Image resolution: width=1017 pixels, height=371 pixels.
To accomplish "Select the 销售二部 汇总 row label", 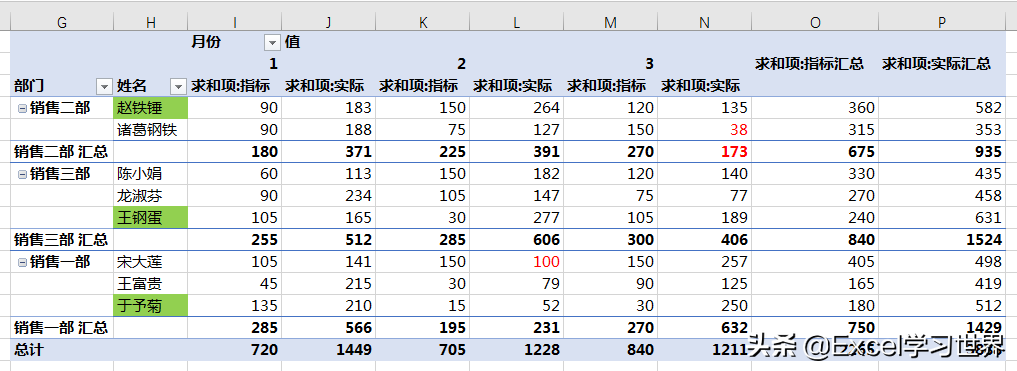I will click(x=61, y=152).
